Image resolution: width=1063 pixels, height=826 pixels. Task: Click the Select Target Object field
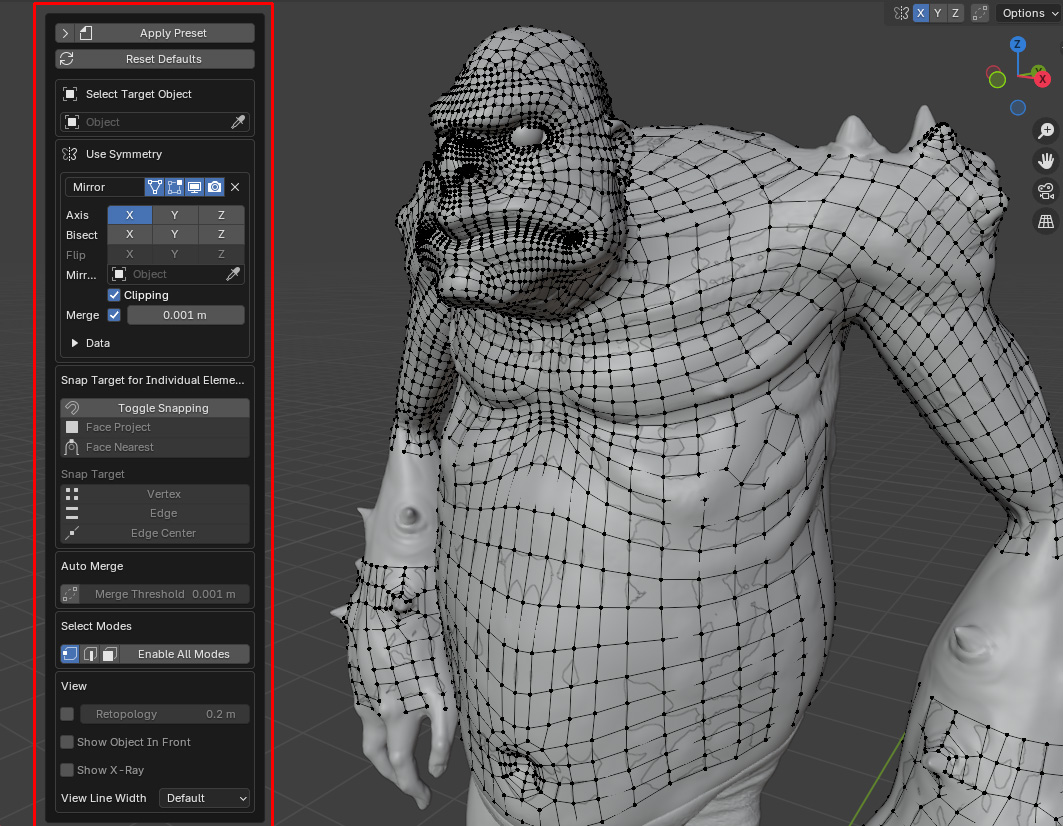155,122
